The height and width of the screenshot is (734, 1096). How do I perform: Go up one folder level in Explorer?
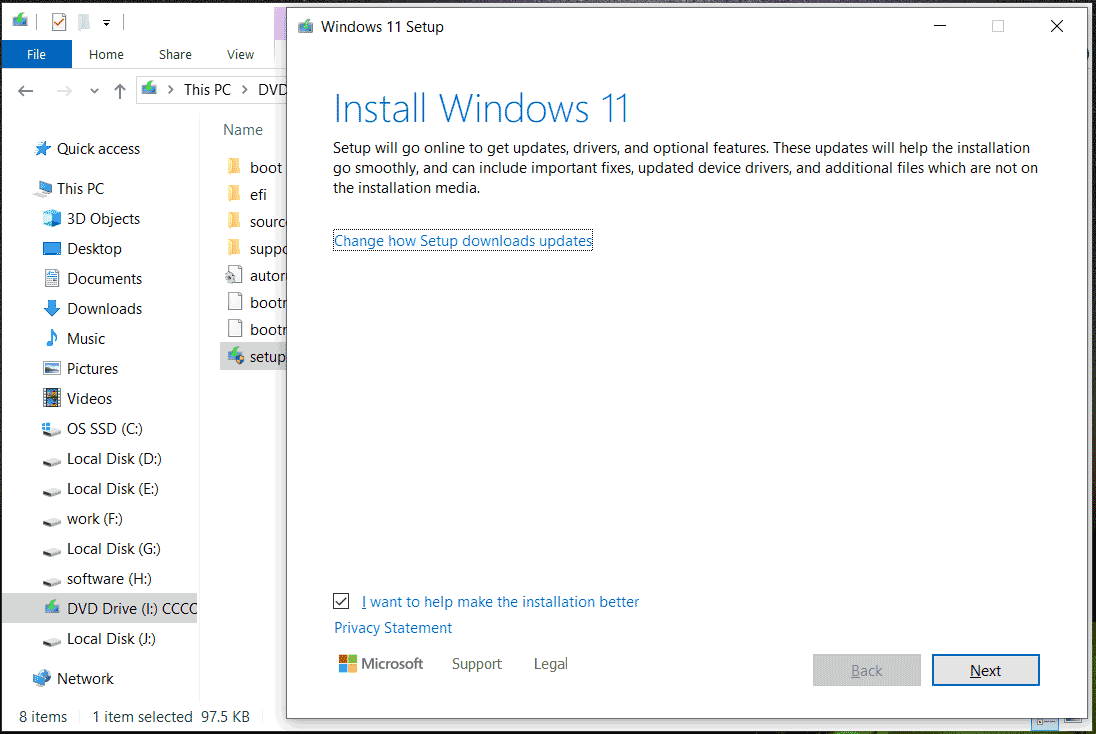tap(120, 90)
